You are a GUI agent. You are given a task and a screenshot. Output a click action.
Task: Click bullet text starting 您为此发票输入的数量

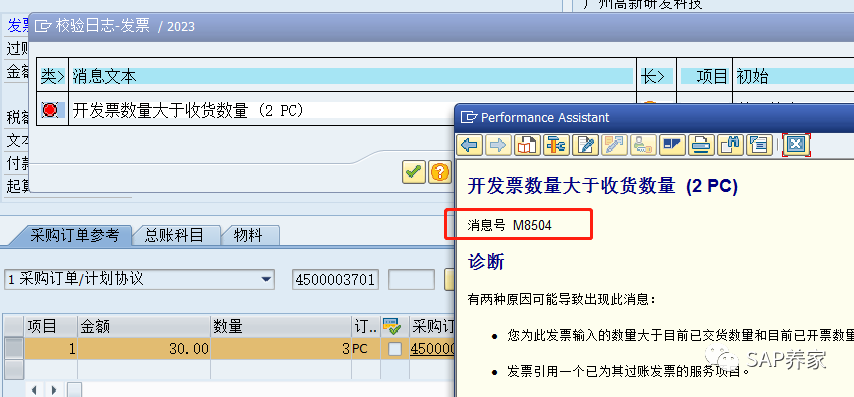point(681,336)
